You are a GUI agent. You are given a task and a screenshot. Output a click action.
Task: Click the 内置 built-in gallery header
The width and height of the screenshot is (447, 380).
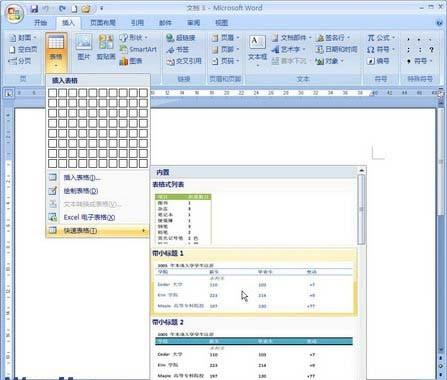254,172
